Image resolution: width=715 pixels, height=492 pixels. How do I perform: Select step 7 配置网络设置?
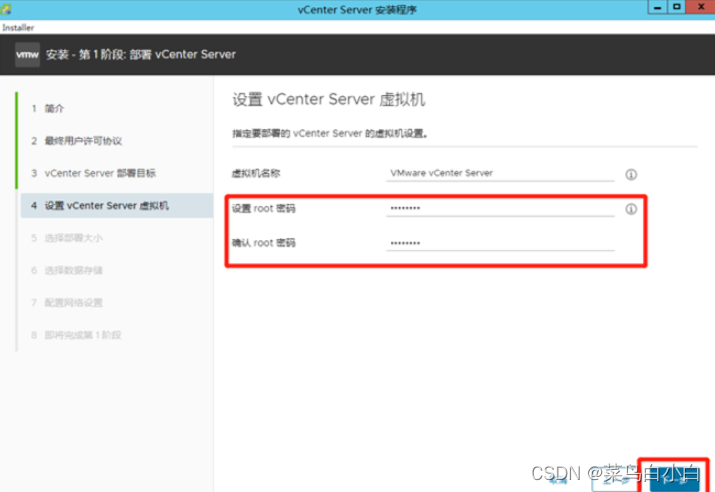pos(67,303)
